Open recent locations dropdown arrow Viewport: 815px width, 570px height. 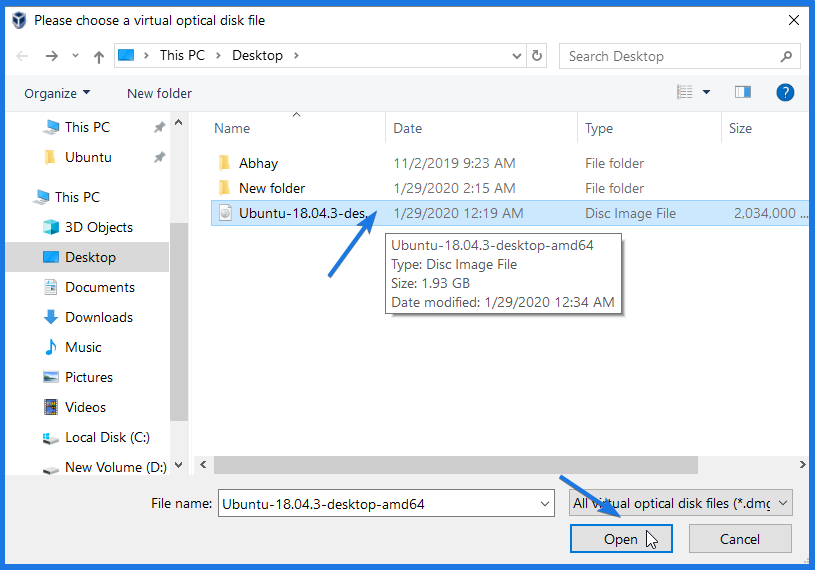coord(75,56)
